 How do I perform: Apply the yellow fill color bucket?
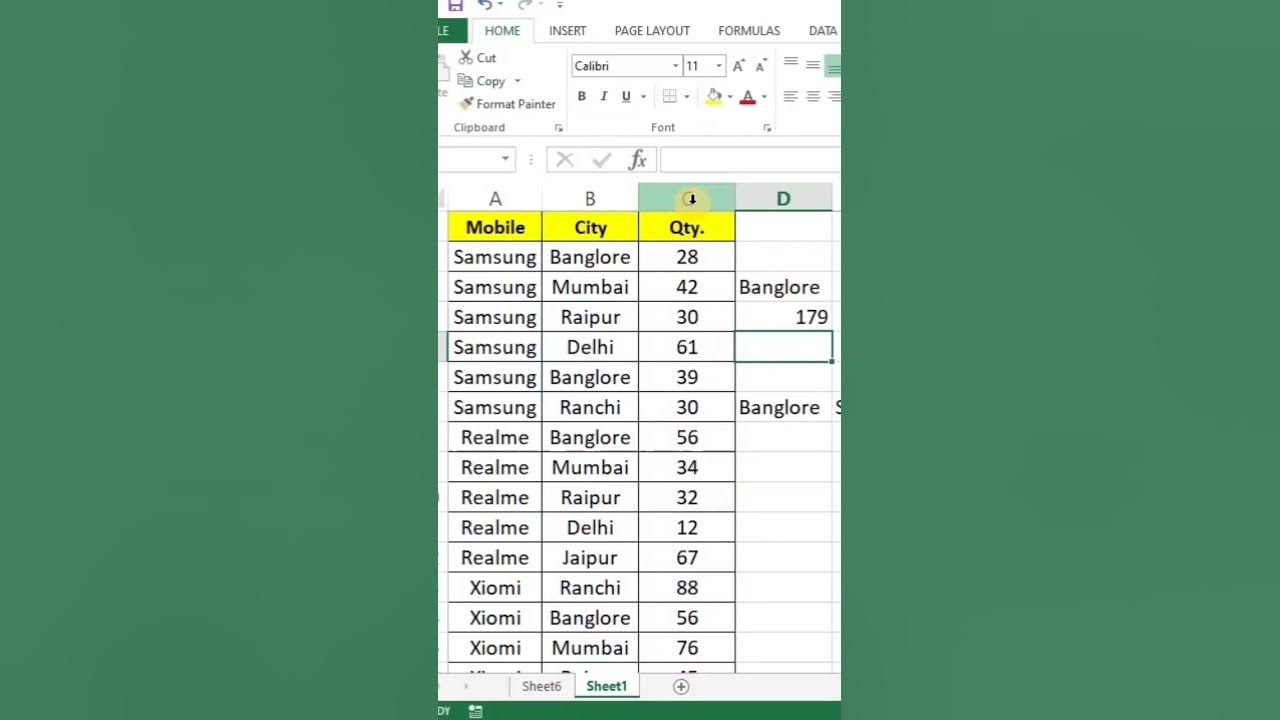click(714, 97)
